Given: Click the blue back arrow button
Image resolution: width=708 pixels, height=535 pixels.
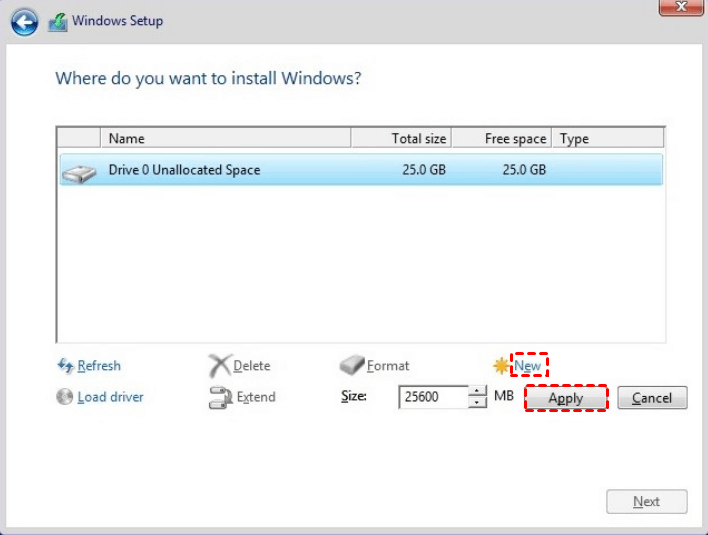Looking at the screenshot, I should (24, 22).
